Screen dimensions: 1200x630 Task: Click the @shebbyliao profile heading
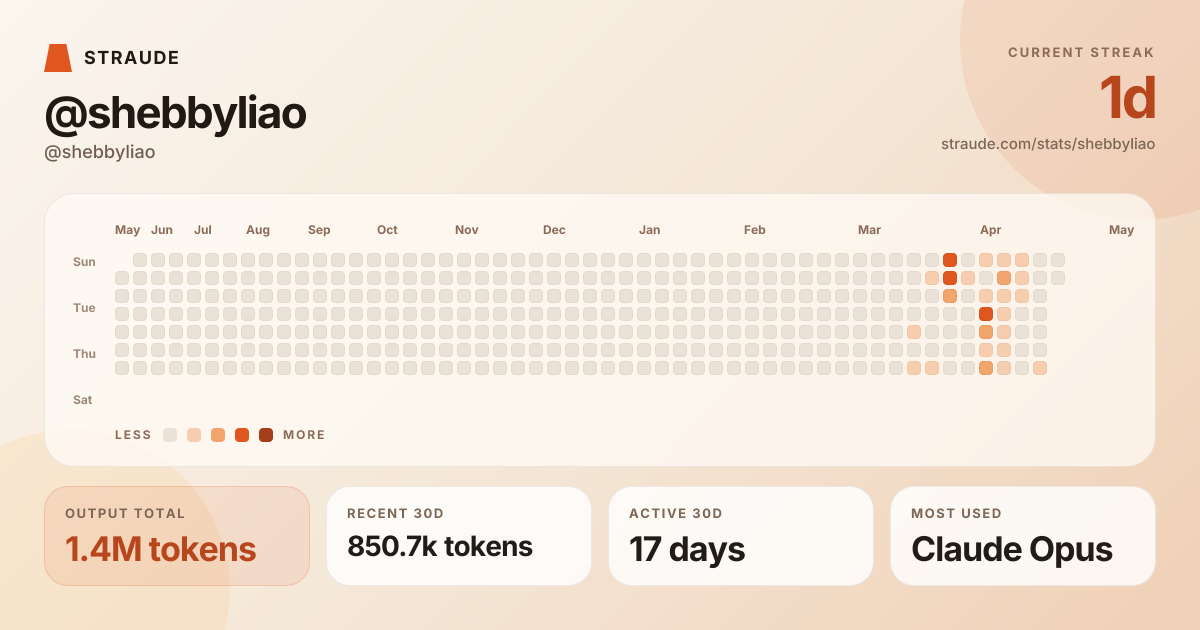(x=175, y=114)
